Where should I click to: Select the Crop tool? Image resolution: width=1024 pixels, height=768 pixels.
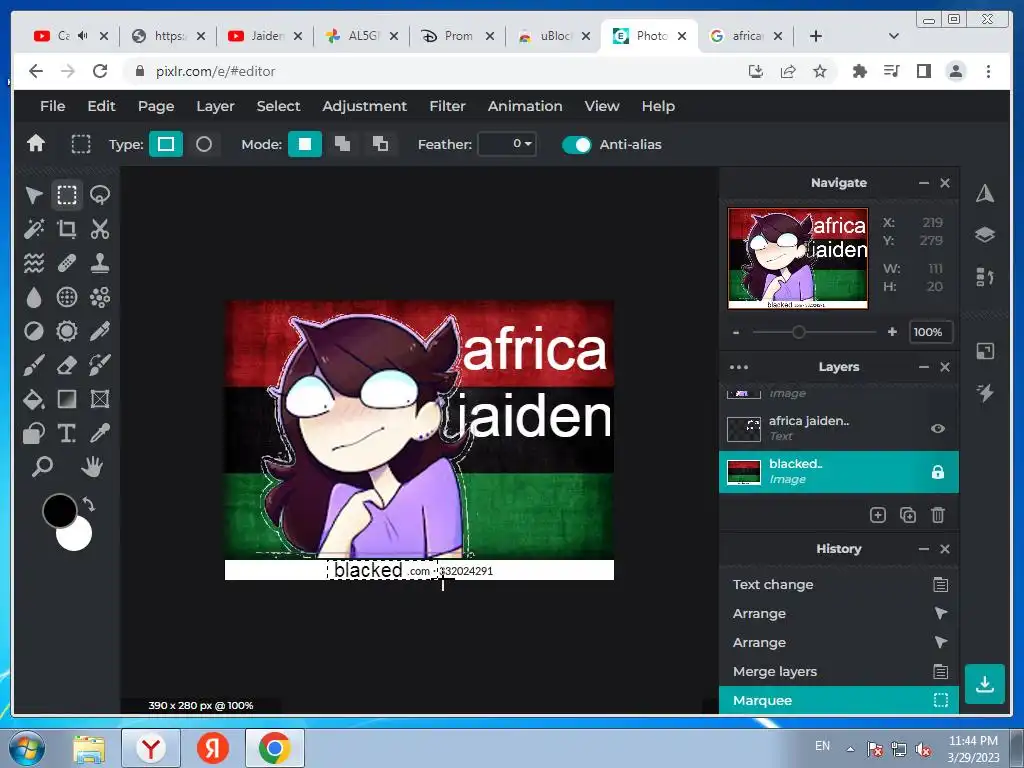(x=67, y=229)
